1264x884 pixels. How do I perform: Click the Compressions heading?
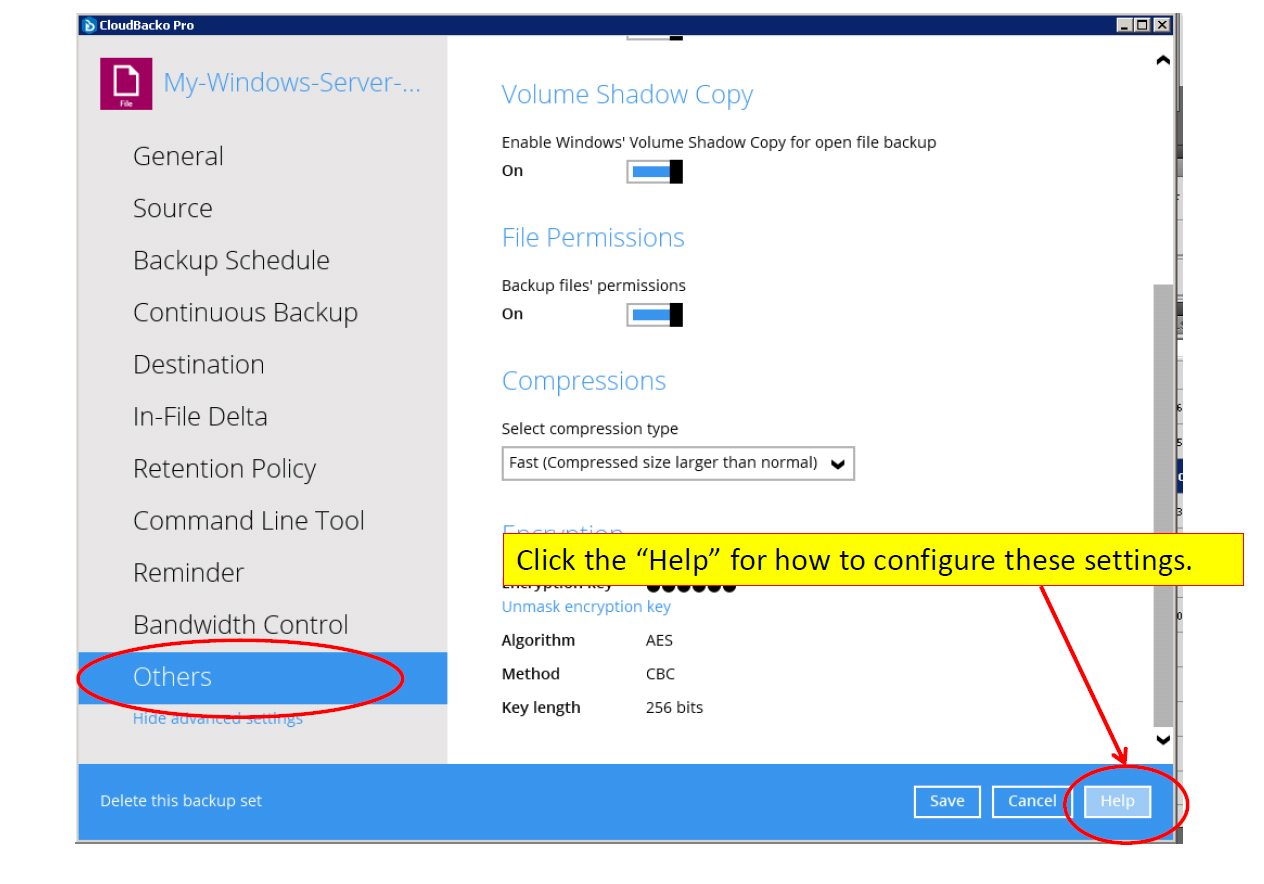(x=584, y=381)
